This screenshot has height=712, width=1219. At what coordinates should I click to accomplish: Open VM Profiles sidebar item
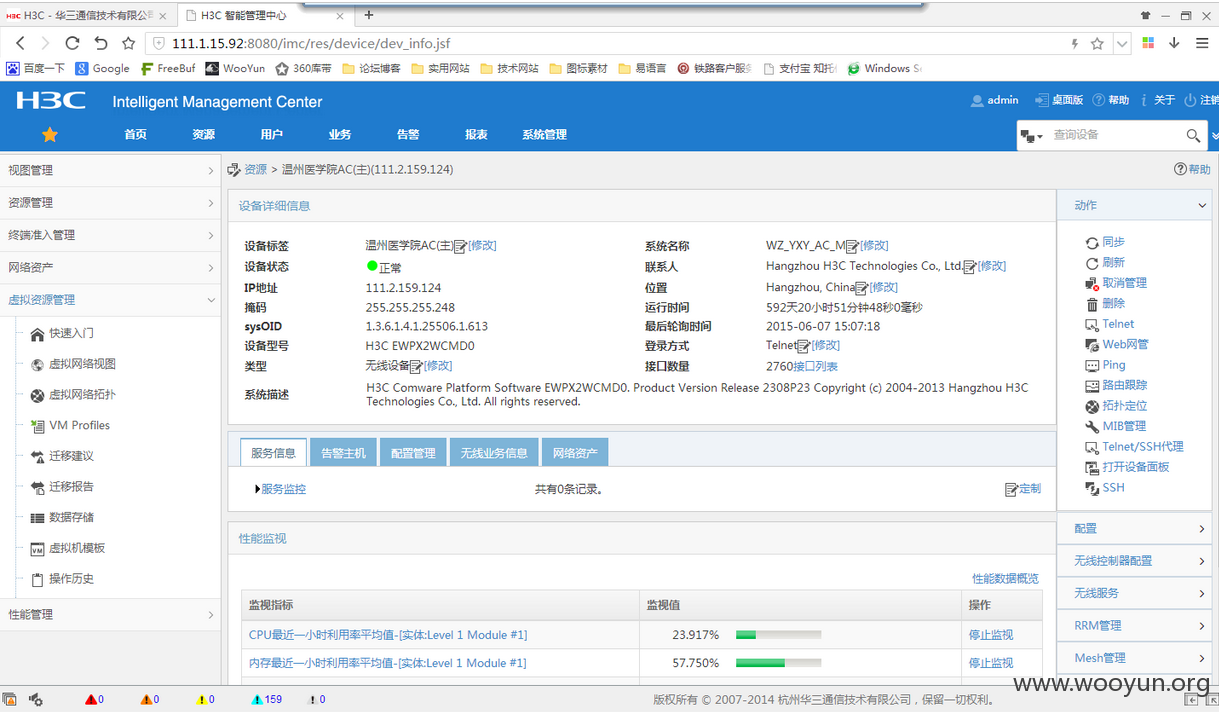point(79,425)
